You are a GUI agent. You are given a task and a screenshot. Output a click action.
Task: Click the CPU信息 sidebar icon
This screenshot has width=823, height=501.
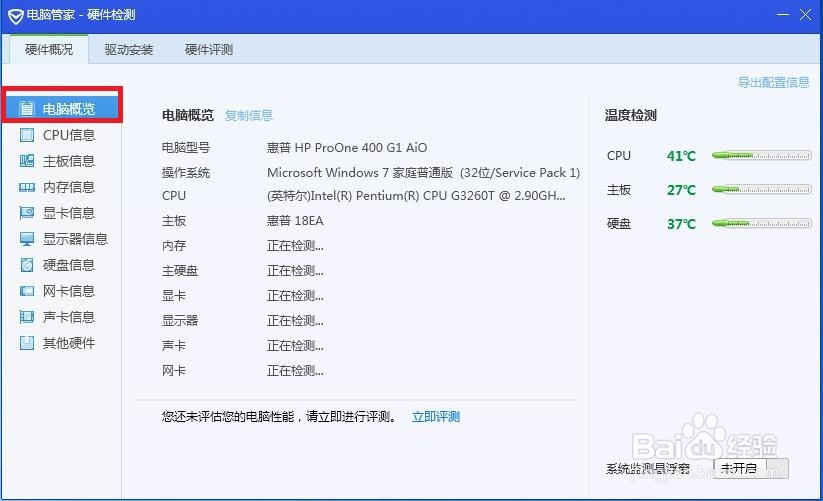click(27, 135)
